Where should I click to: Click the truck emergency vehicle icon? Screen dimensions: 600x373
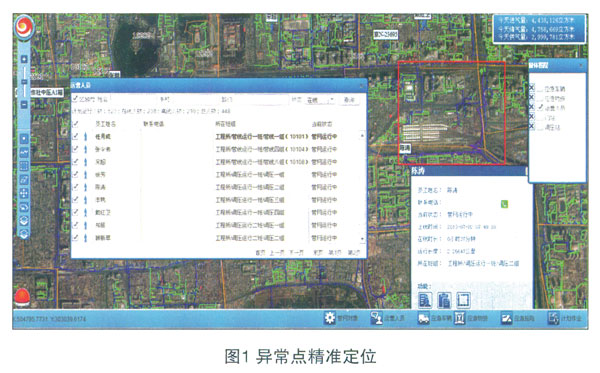pyautogui.click(x=424, y=318)
